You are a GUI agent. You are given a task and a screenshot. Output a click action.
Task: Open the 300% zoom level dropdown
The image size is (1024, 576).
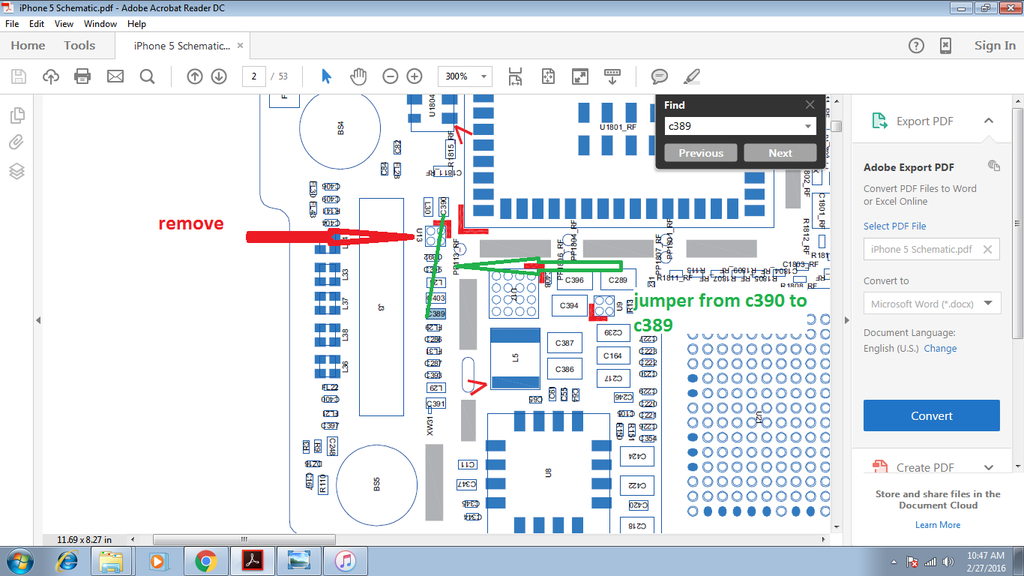(x=467, y=76)
